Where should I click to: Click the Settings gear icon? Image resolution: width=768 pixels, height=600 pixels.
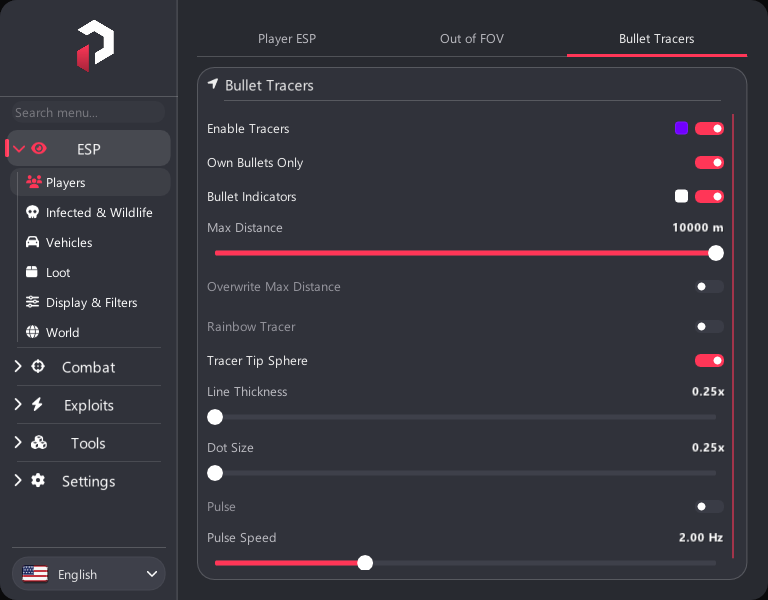[x=38, y=480]
